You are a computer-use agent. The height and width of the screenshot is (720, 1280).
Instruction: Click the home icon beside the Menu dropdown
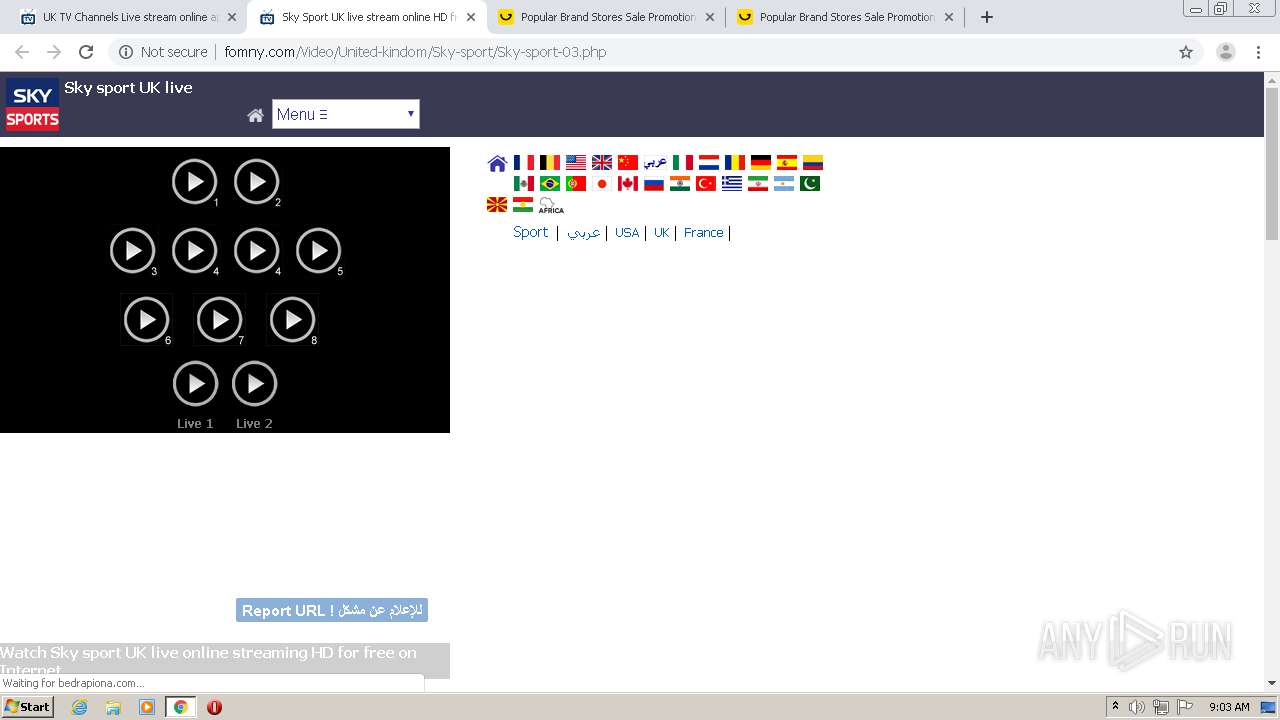click(x=256, y=115)
